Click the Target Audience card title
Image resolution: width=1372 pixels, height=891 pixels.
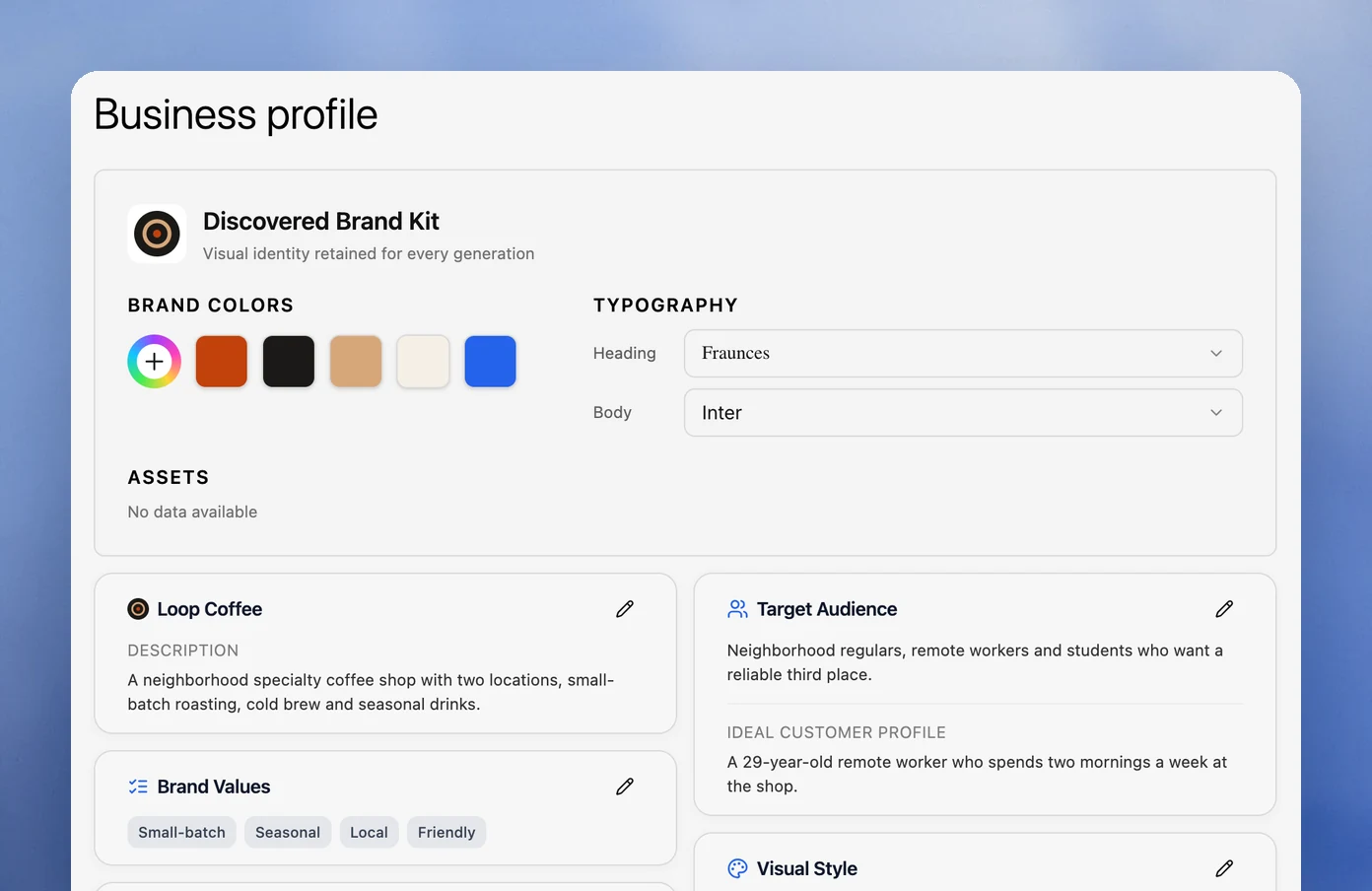coord(827,609)
